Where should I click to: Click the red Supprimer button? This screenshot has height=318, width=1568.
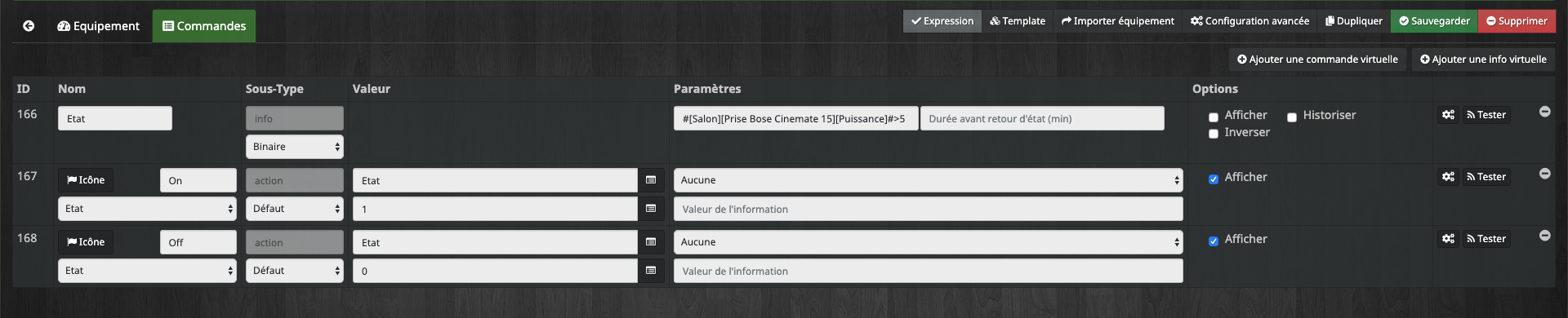[x=1517, y=21]
